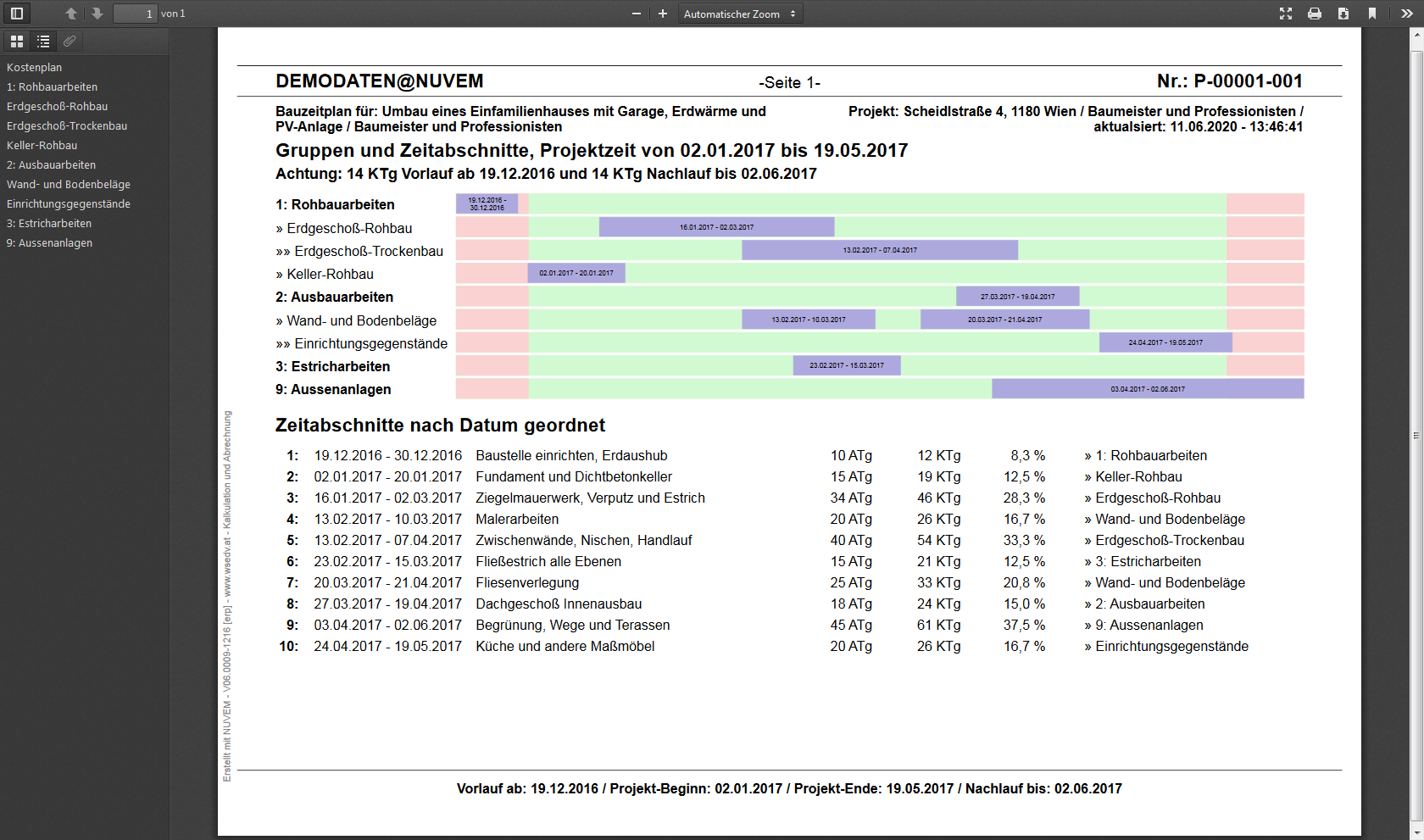This screenshot has width=1424, height=840.
Task: Click the page number input field
Action: [136, 14]
